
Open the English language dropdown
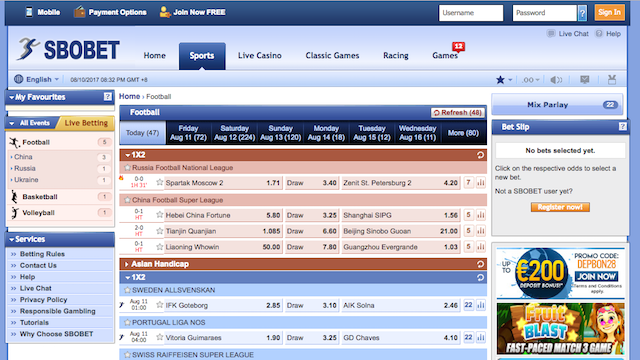(x=37, y=79)
